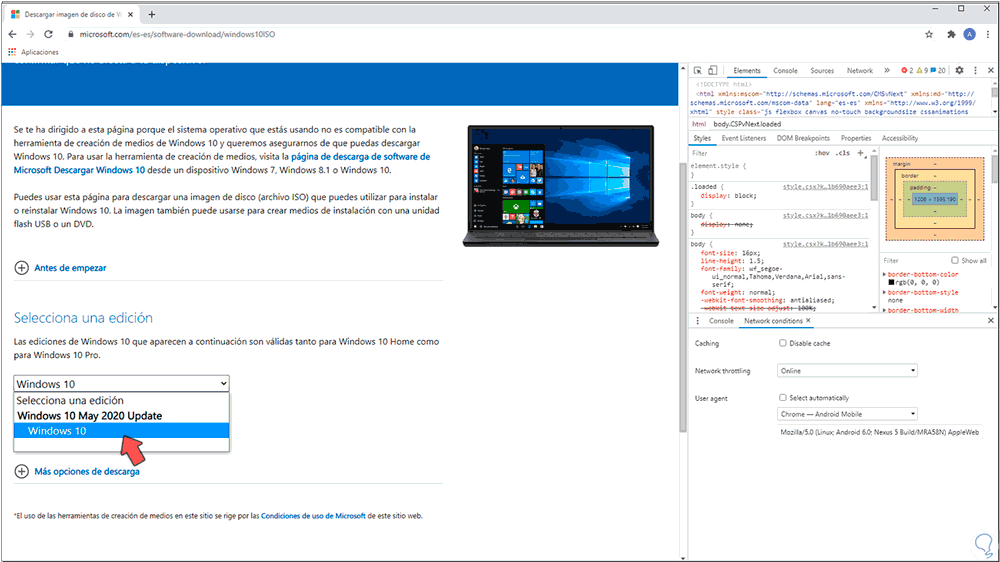
Task: Switch to the Elements panel tab
Action: (746, 71)
